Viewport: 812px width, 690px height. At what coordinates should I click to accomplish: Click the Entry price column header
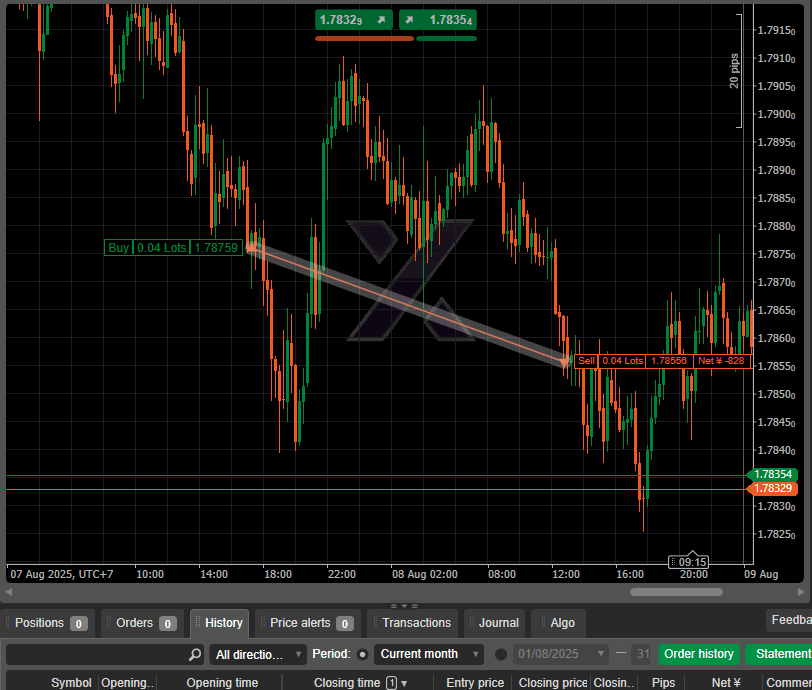(x=475, y=683)
